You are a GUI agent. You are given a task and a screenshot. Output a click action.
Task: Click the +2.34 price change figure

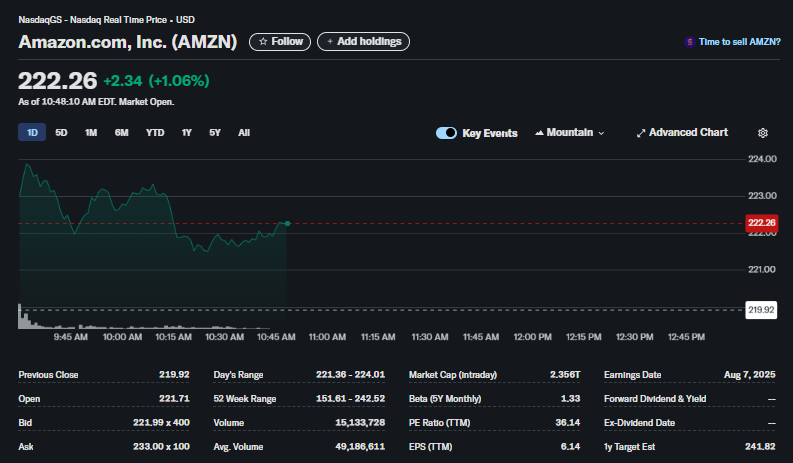click(123, 81)
